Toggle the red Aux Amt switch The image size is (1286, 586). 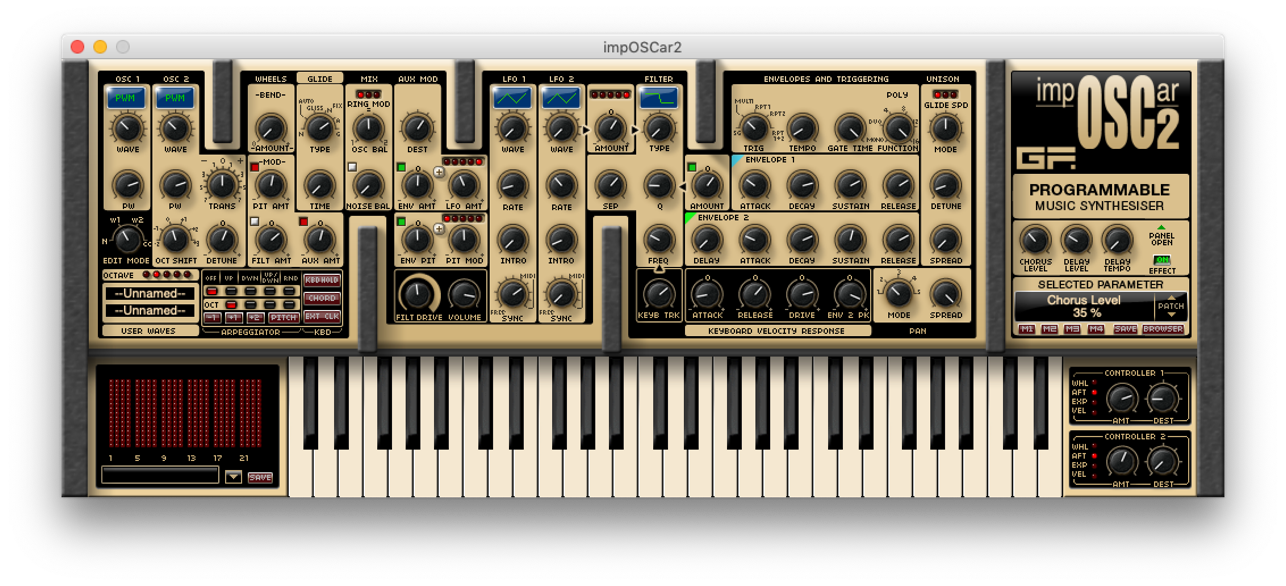[304, 221]
